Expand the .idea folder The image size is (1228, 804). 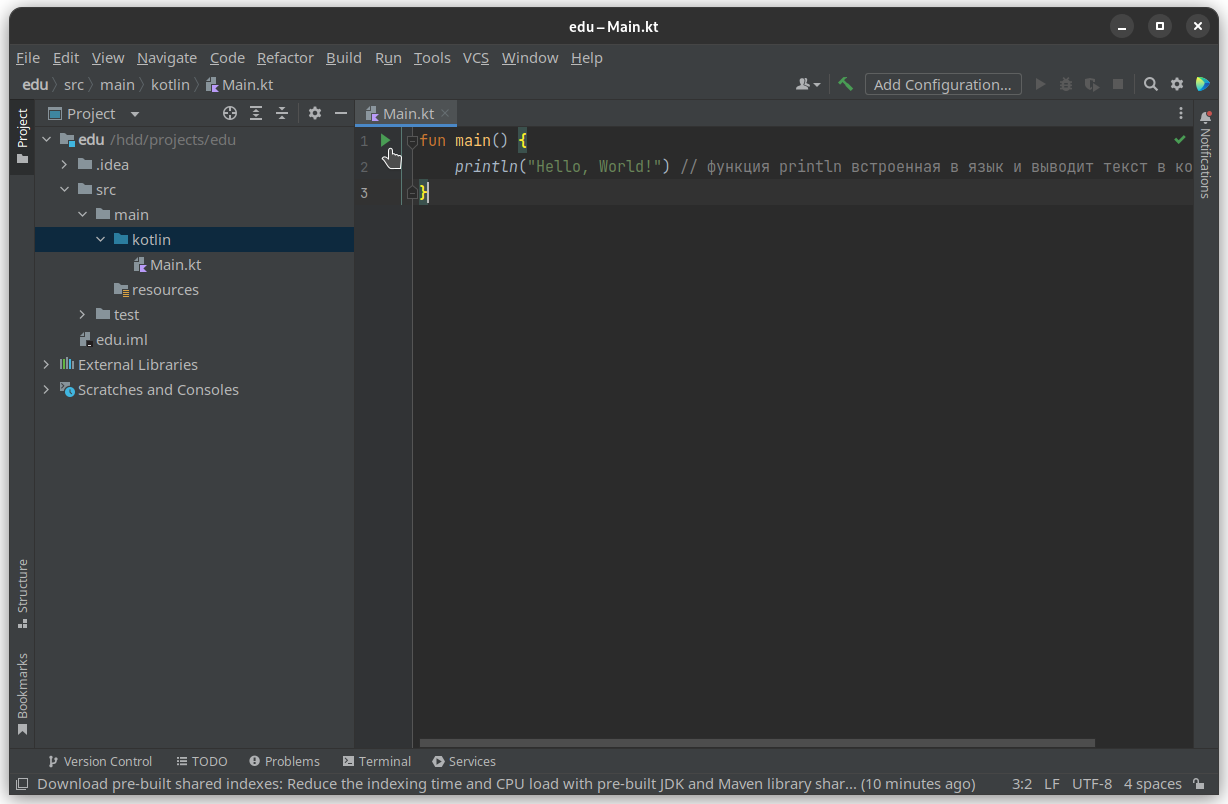tap(64, 165)
